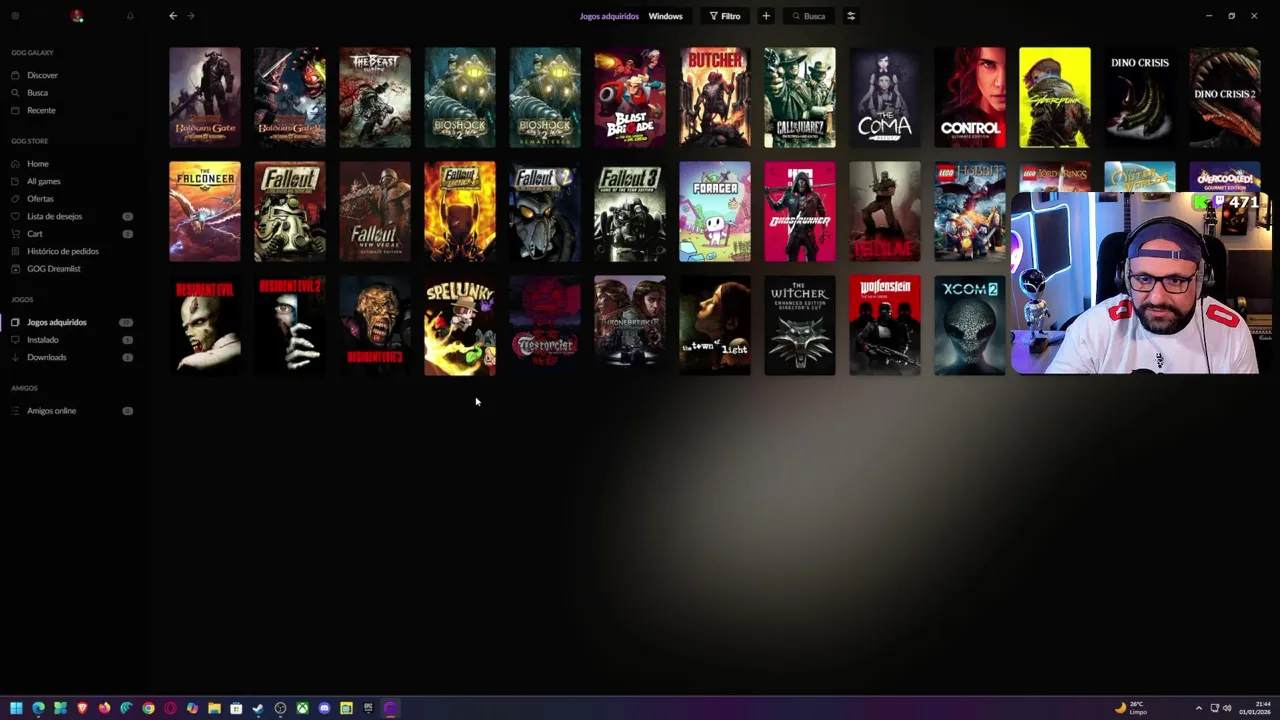Select Jogos adquiridos in the sidebar
The width and height of the screenshot is (1280, 720).
(x=56, y=322)
